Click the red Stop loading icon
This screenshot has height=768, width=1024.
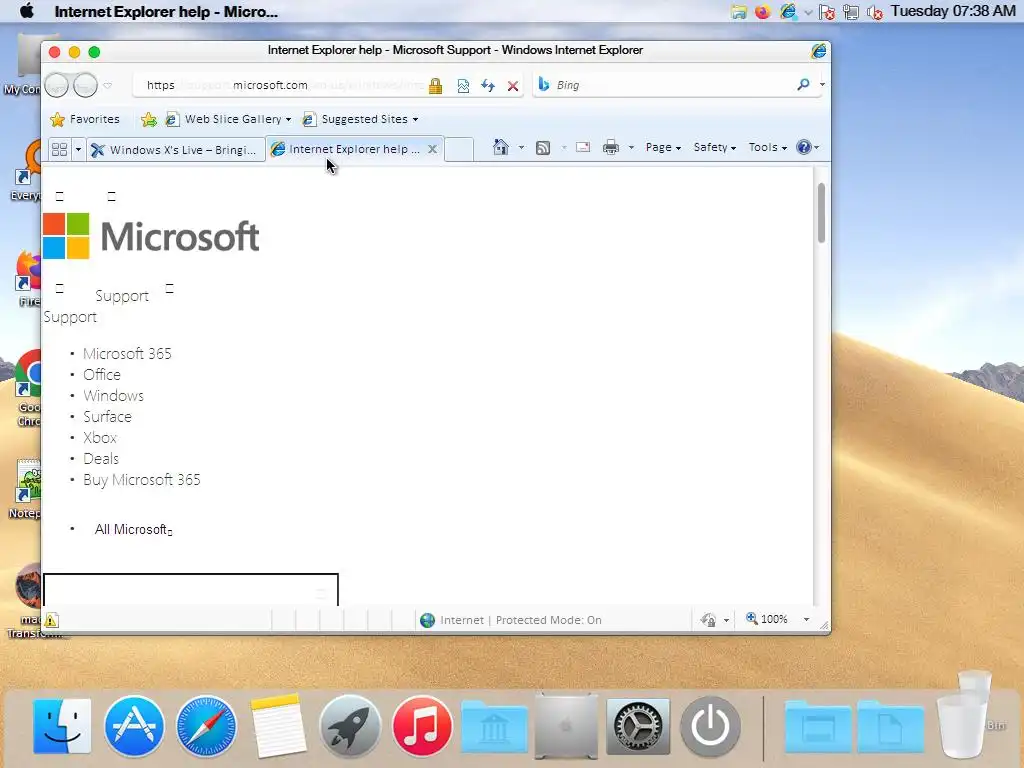click(513, 86)
